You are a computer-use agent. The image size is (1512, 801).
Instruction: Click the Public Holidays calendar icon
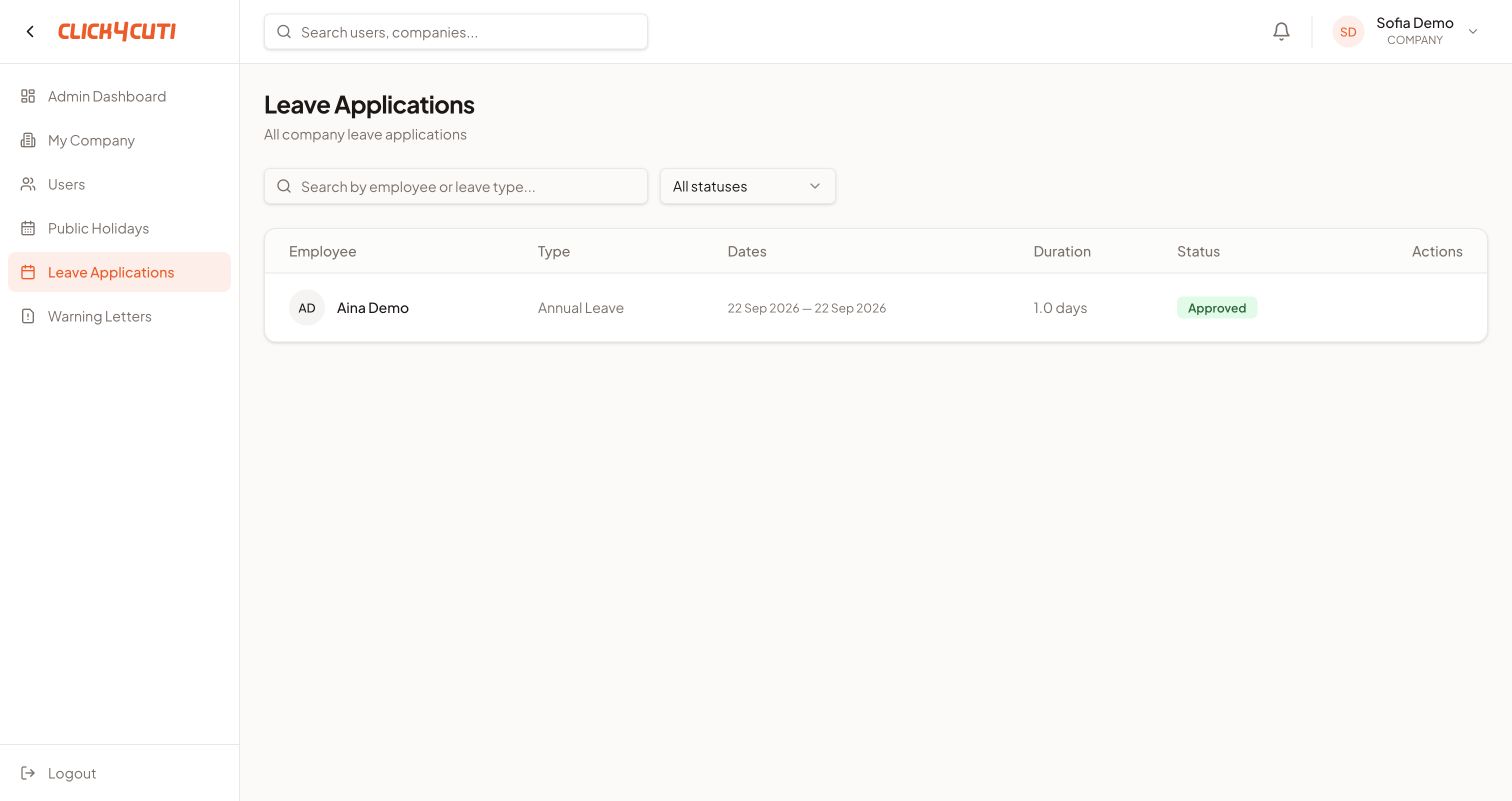(x=28, y=228)
